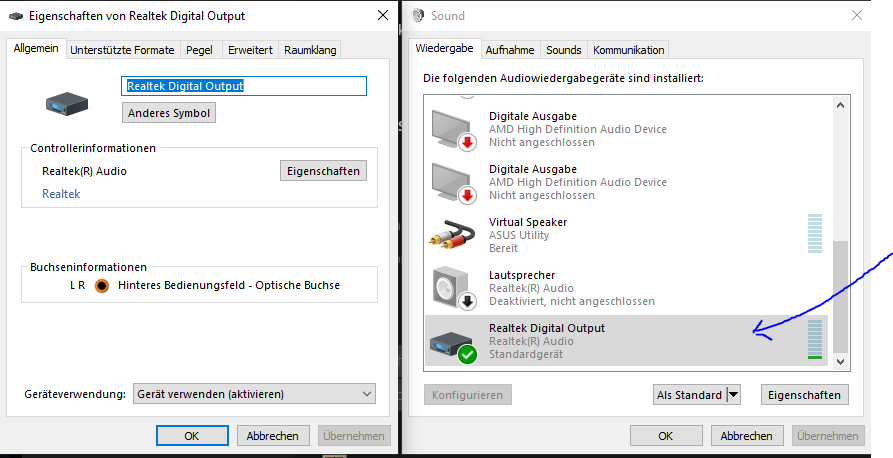Click device list scroll down arrow

coord(841,361)
